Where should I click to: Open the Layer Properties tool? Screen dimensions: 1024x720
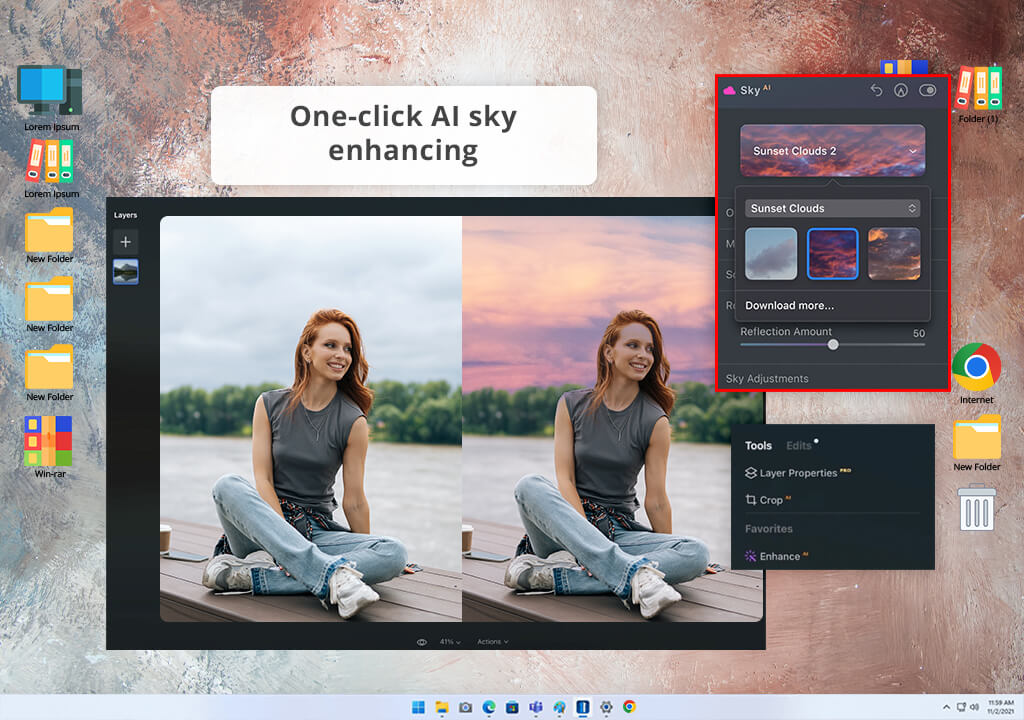coord(798,473)
